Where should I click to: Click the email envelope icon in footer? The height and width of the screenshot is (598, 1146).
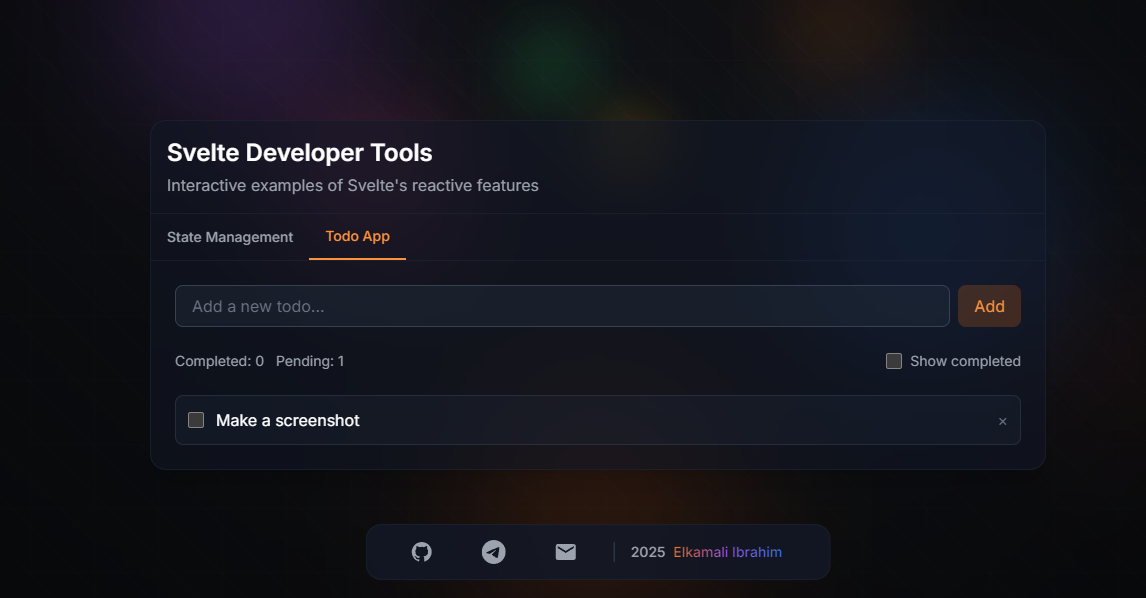pyautogui.click(x=566, y=552)
